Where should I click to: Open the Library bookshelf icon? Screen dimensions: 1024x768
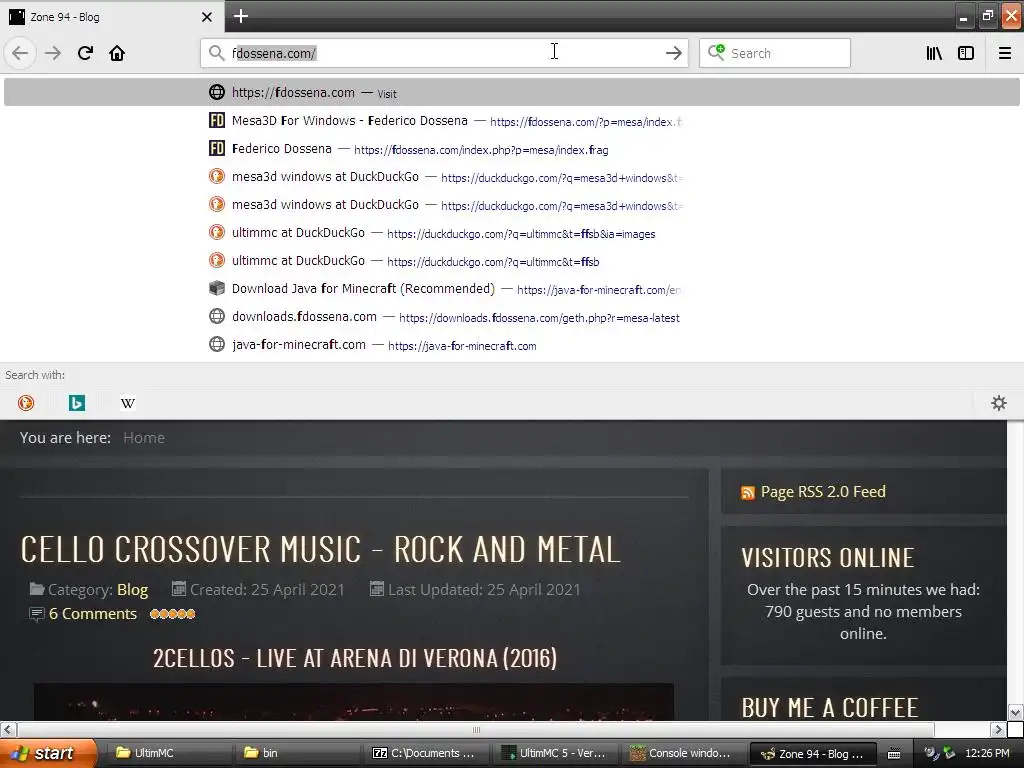pos(934,53)
